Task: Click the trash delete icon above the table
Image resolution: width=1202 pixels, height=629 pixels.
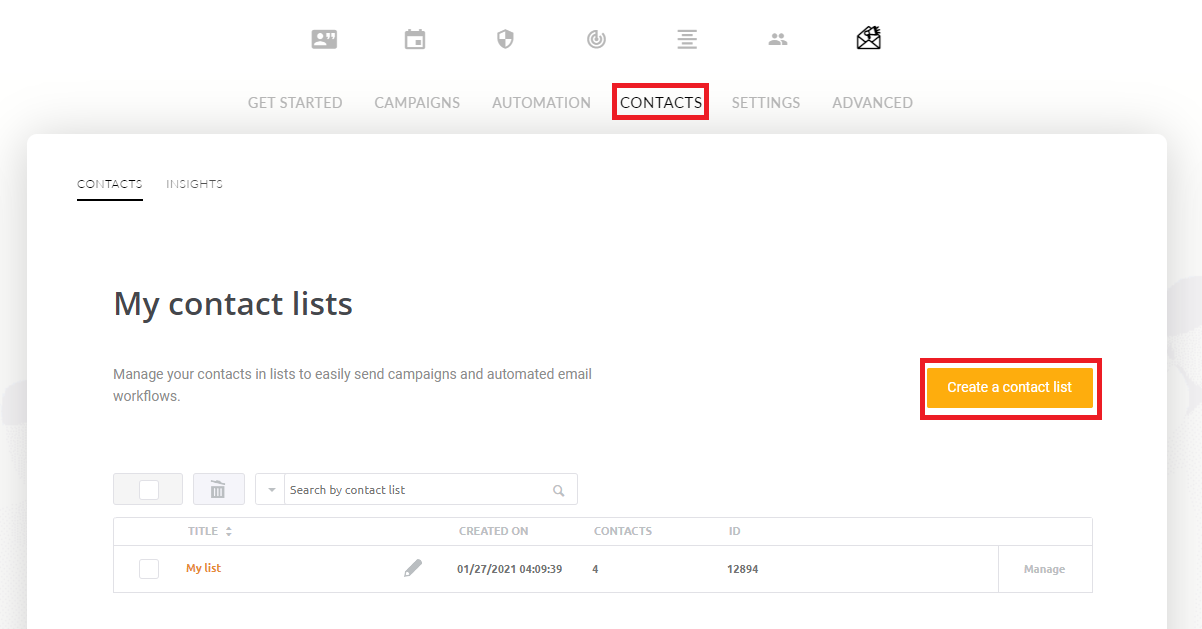Action: pos(218,489)
